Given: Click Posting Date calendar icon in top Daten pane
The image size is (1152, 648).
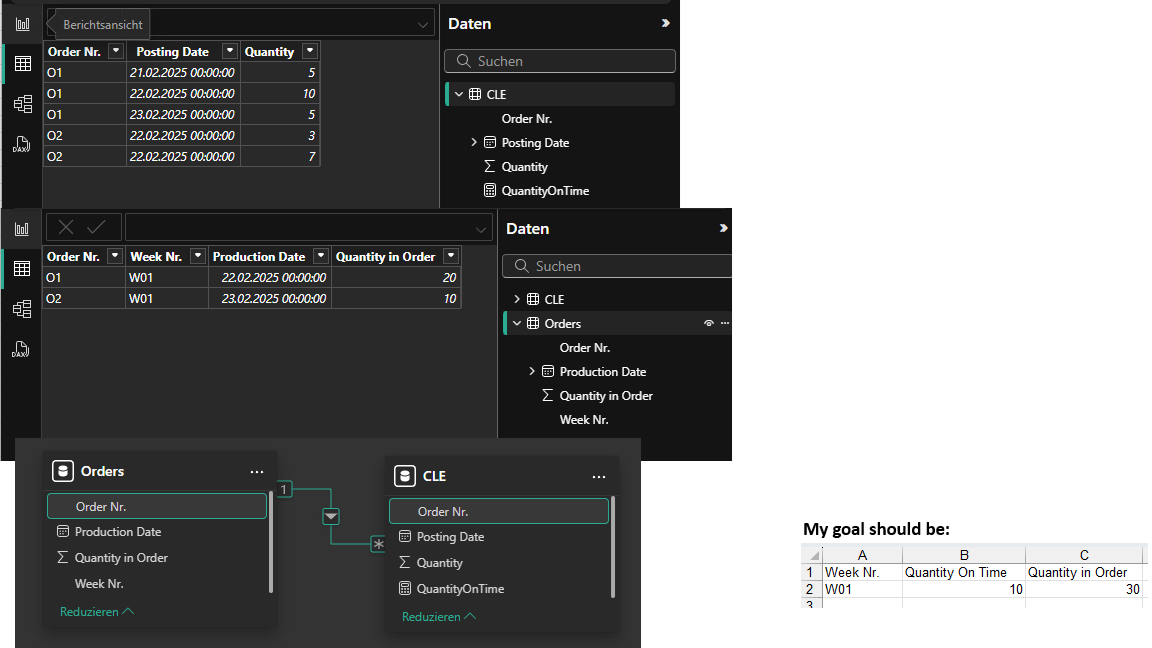Looking at the screenshot, I should pyautogui.click(x=490, y=143).
